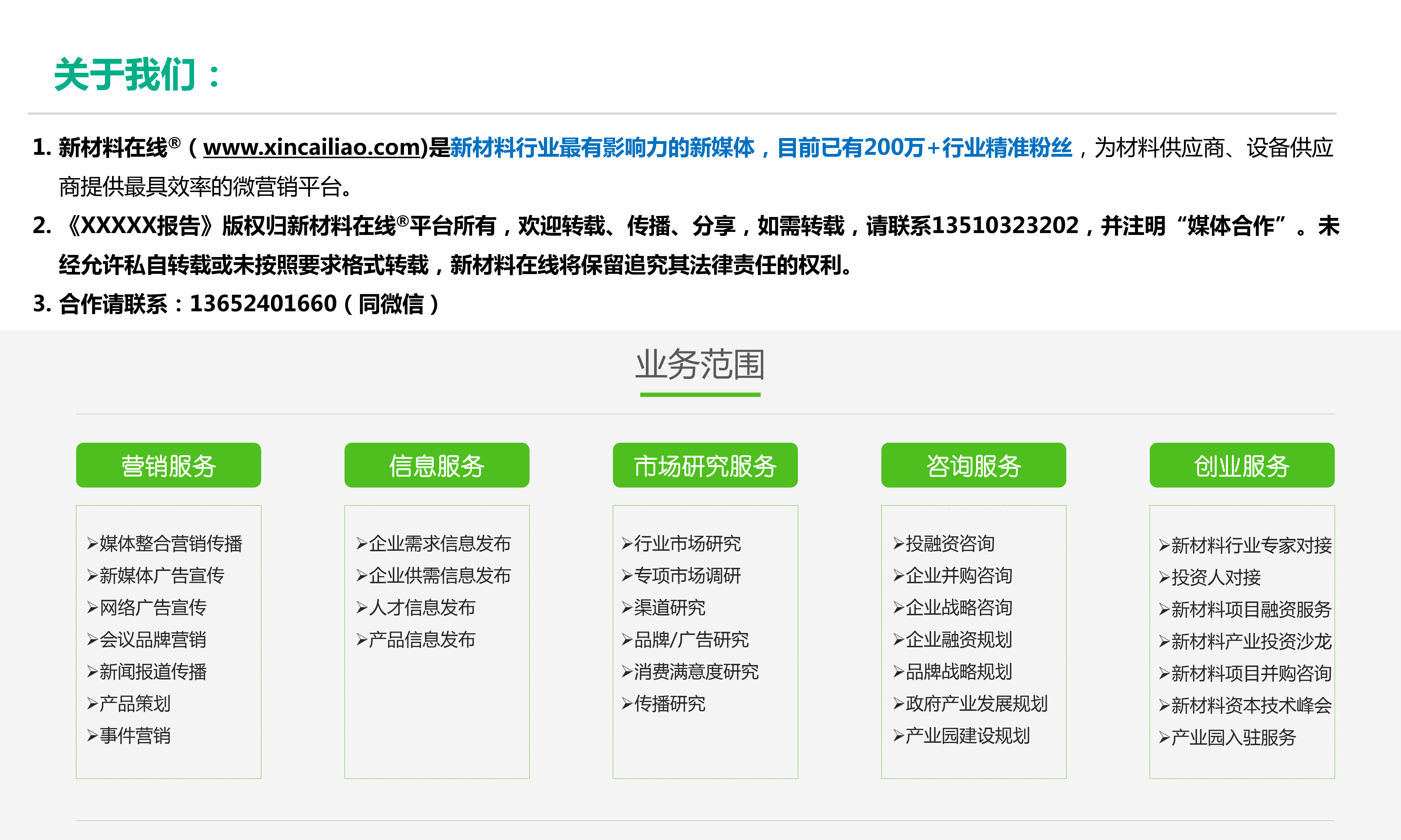Select 网络广告宣传 item
Screen dimensions: 1401x840
[x=147, y=607]
